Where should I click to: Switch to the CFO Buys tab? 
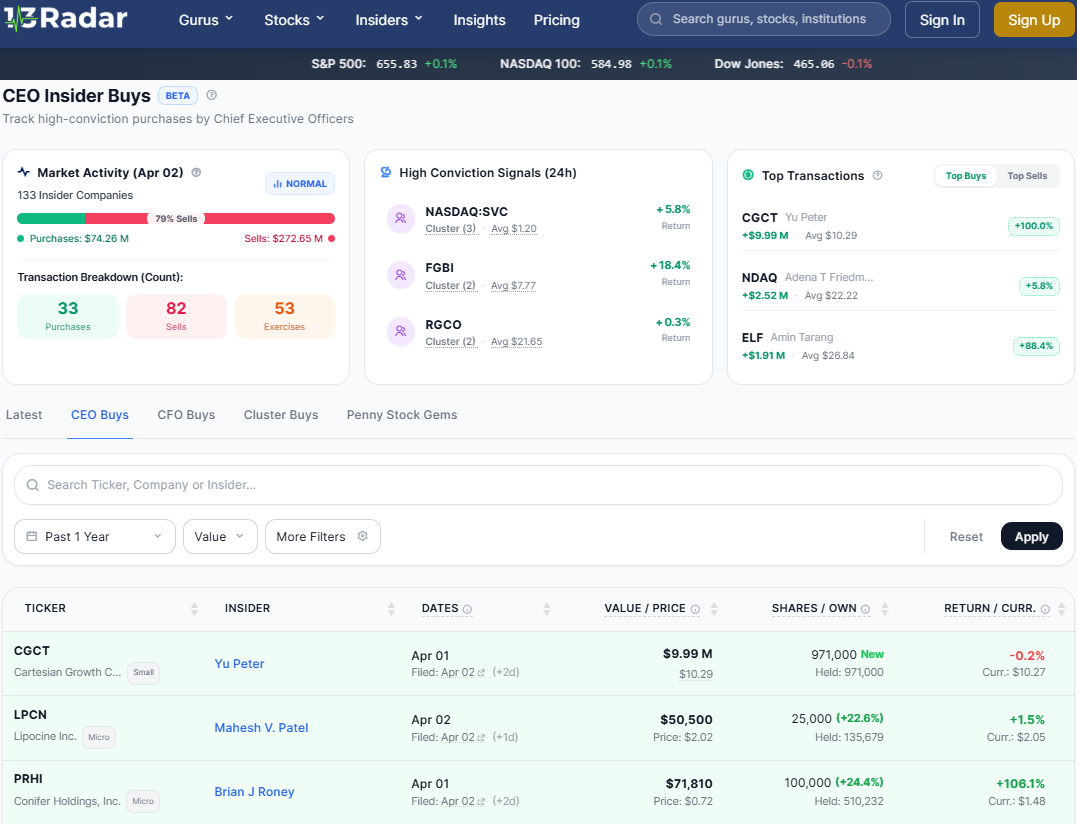click(186, 415)
